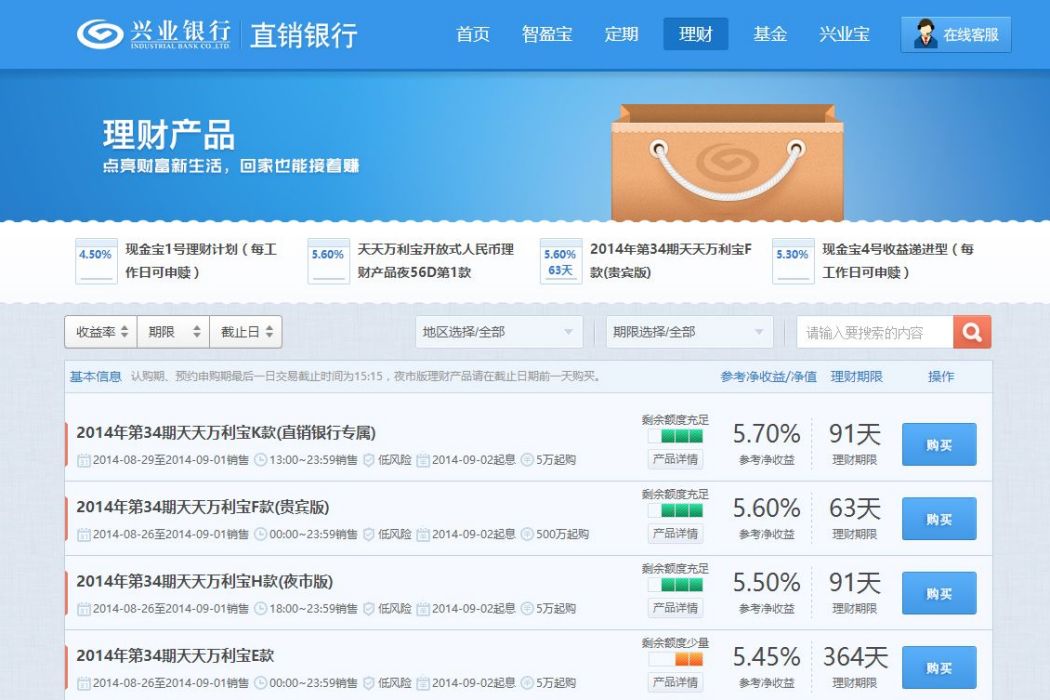Focus the 请输入要搜索的内容 search field
This screenshot has height=700, width=1050.
click(875, 332)
